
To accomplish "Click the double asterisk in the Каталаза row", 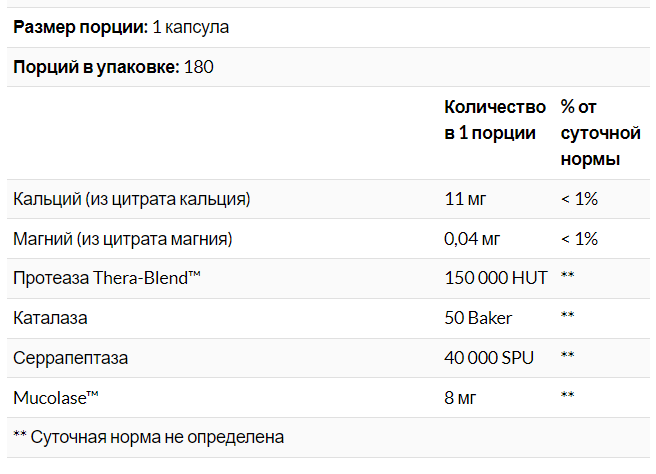I will [567, 318].
